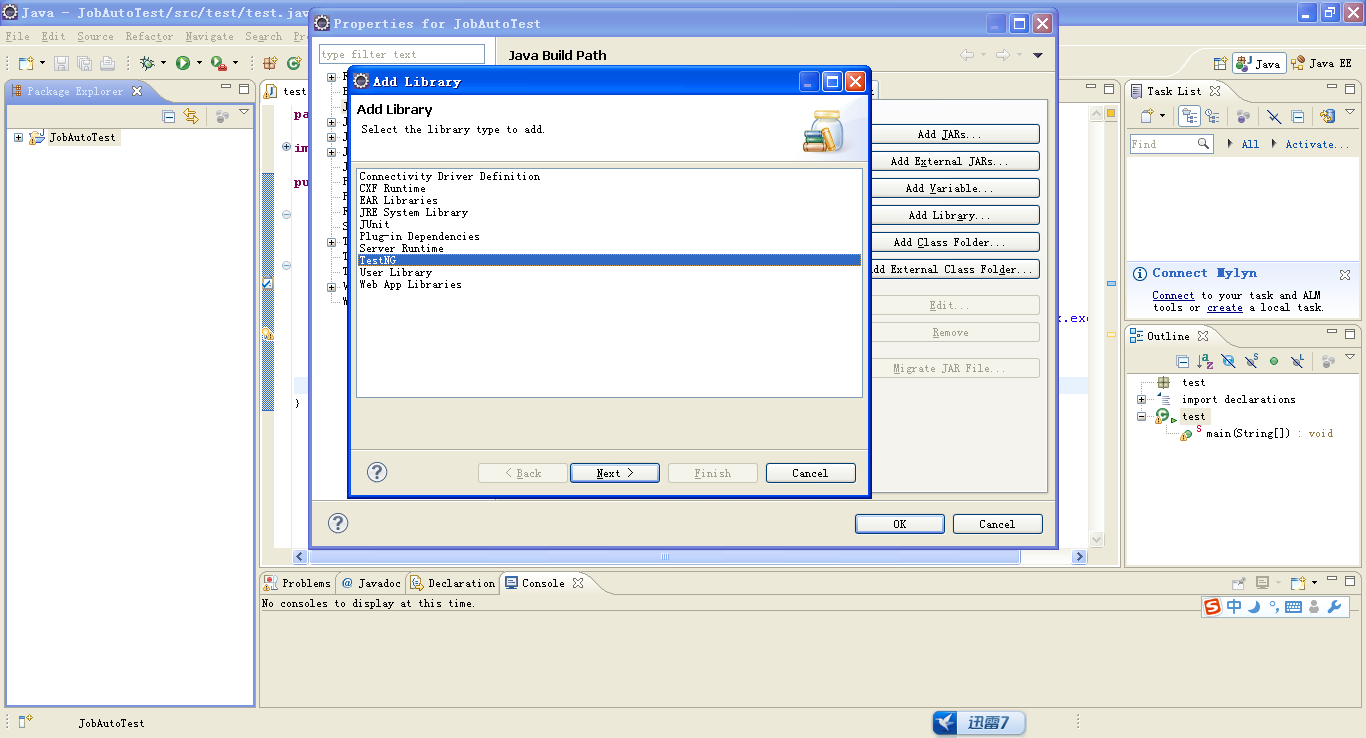Cancel the Add Library dialog

coord(810,473)
